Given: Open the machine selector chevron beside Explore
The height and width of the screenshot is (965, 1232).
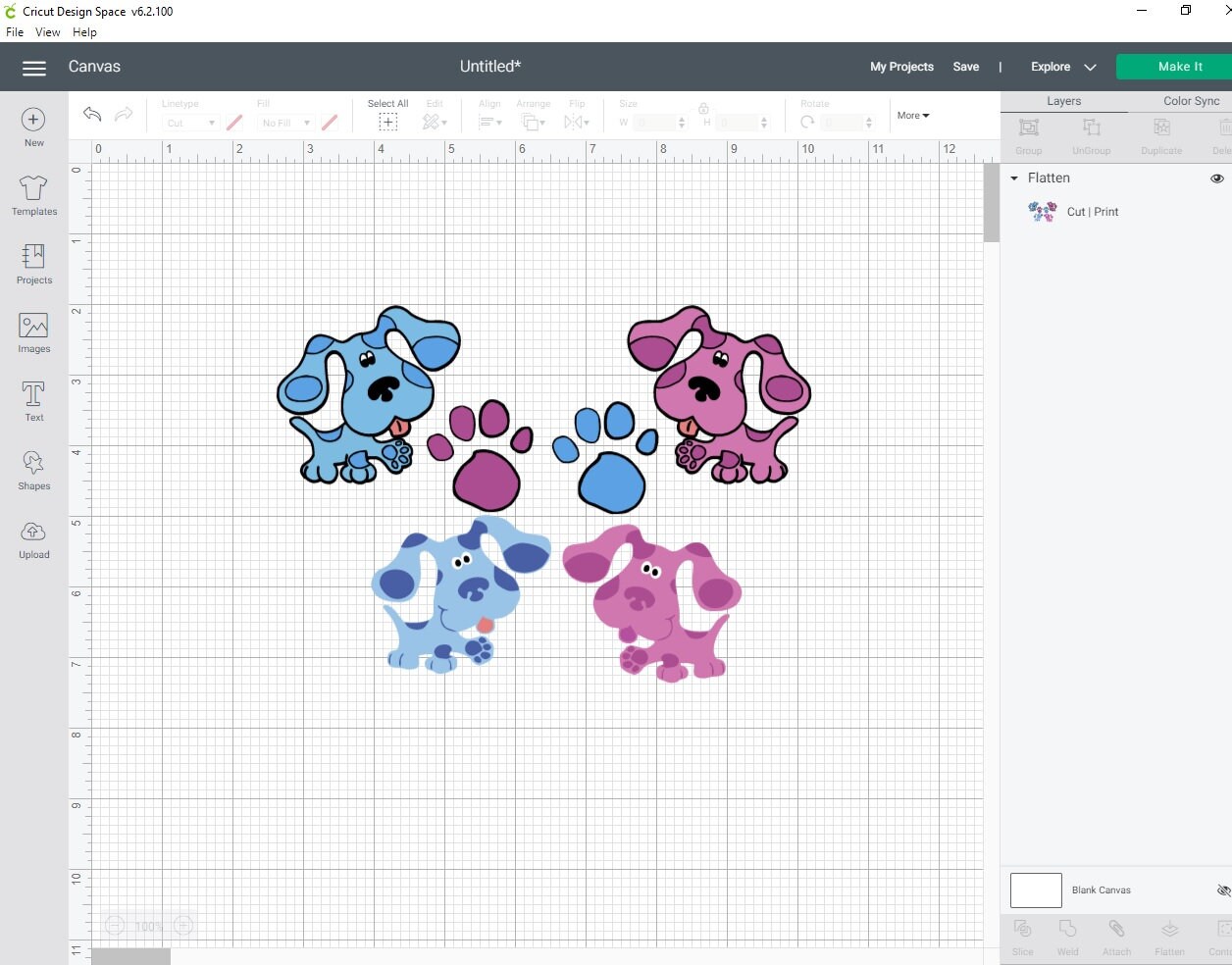Looking at the screenshot, I should 1090,68.
